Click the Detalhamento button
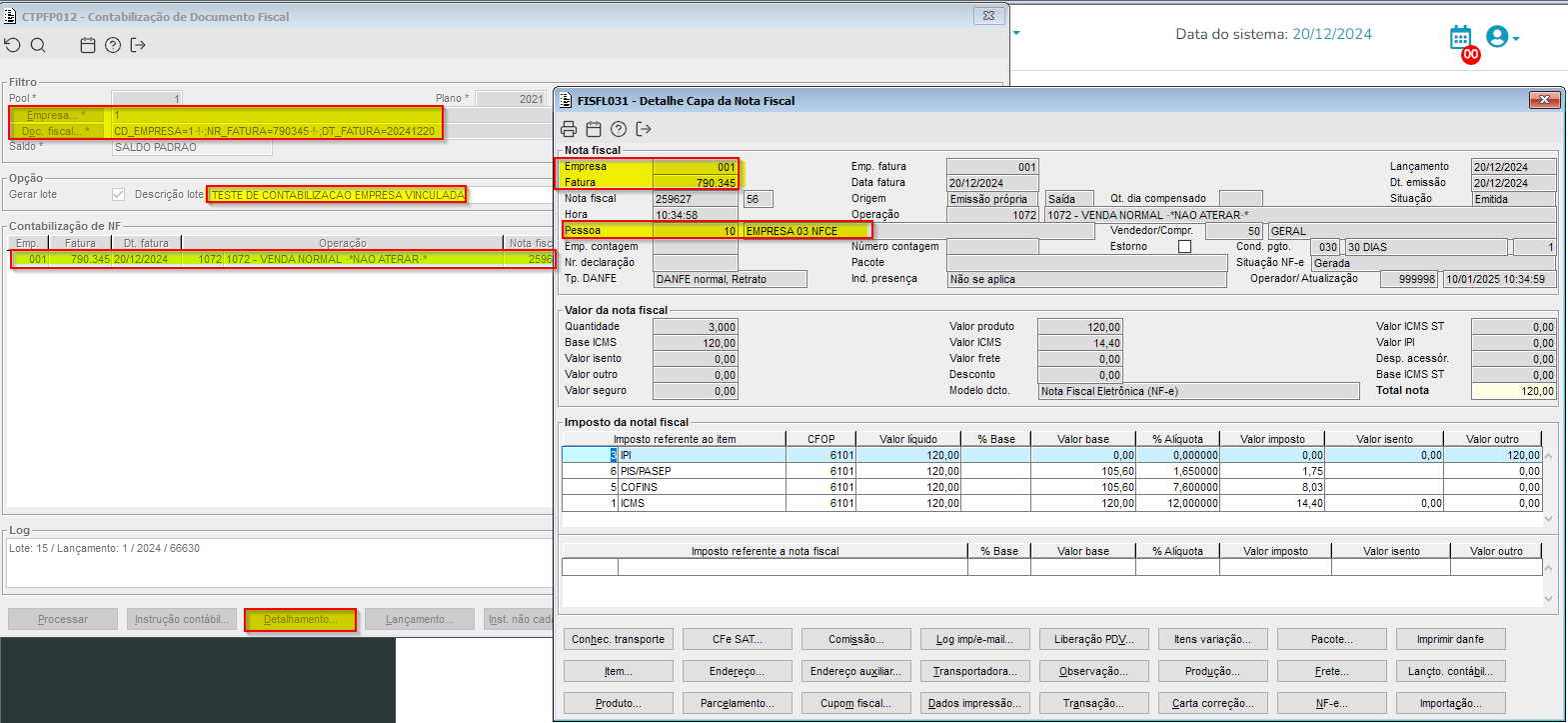Viewport: 1568px width, 723px height. [x=300, y=620]
